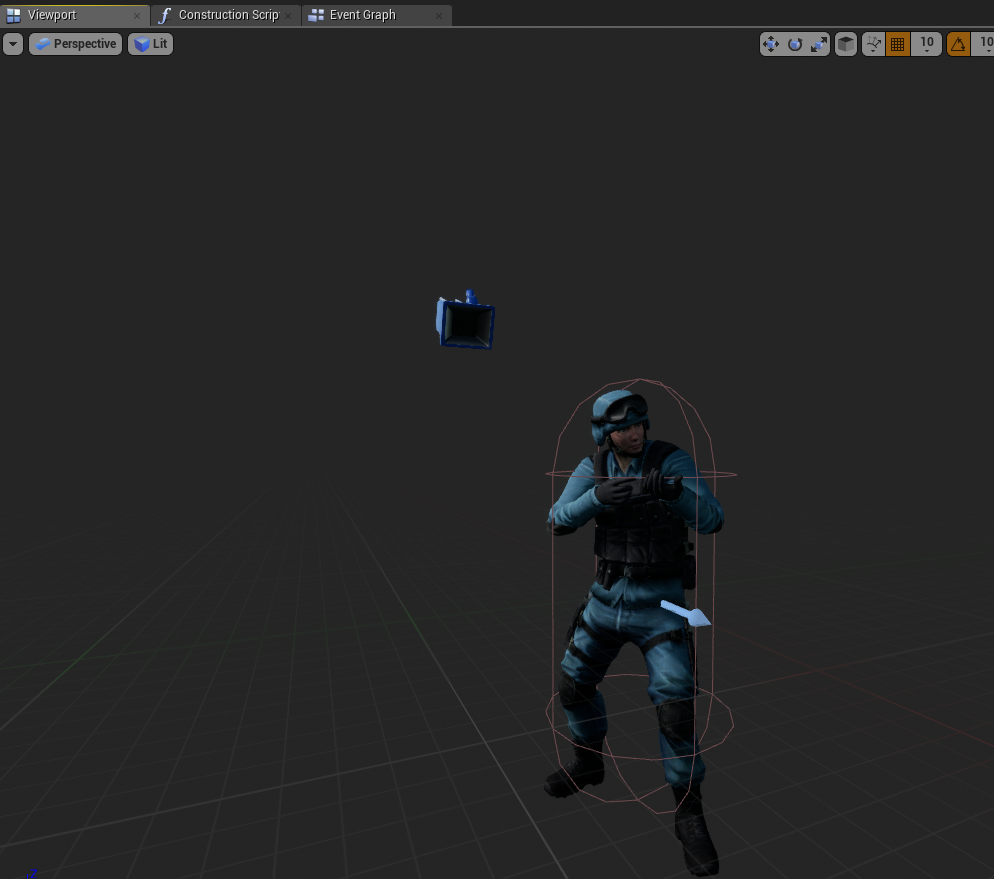Open surface snapping options

(874, 44)
